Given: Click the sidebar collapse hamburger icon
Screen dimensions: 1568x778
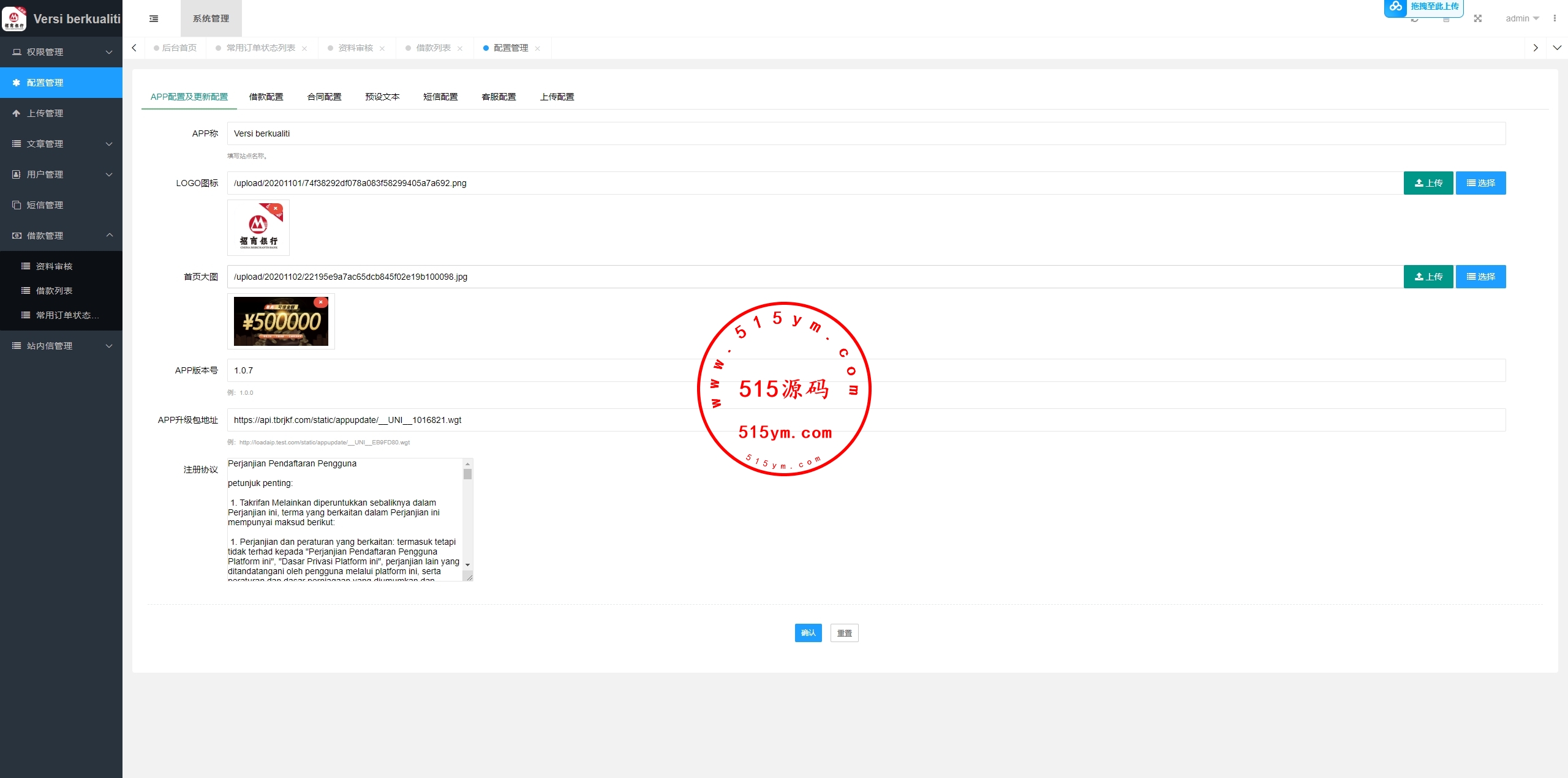Looking at the screenshot, I should click(154, 18).
